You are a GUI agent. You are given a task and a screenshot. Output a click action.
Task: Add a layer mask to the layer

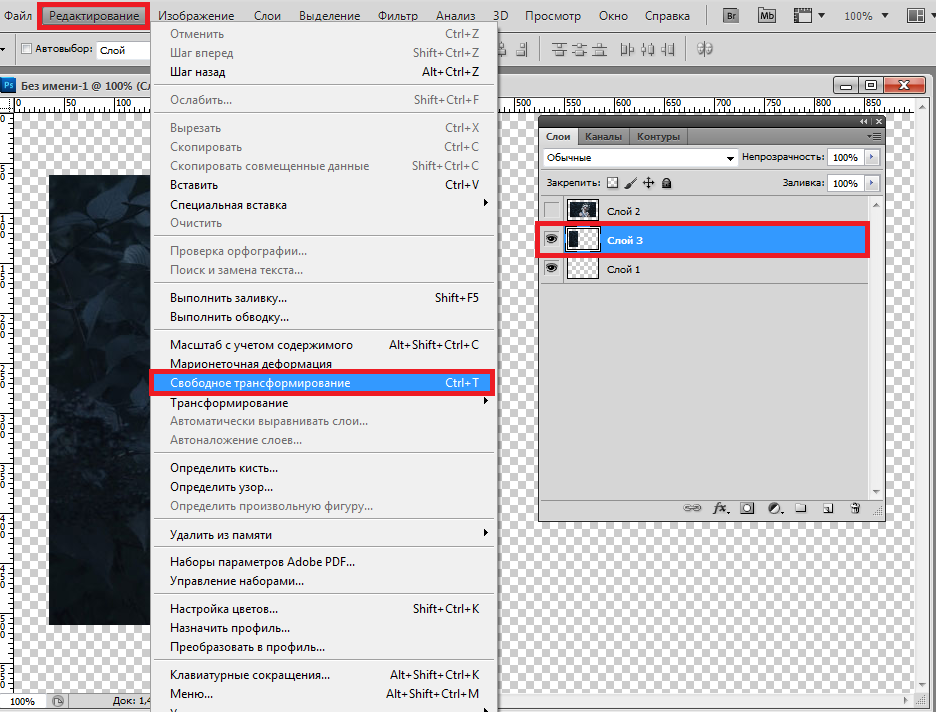tap(747, 508)
